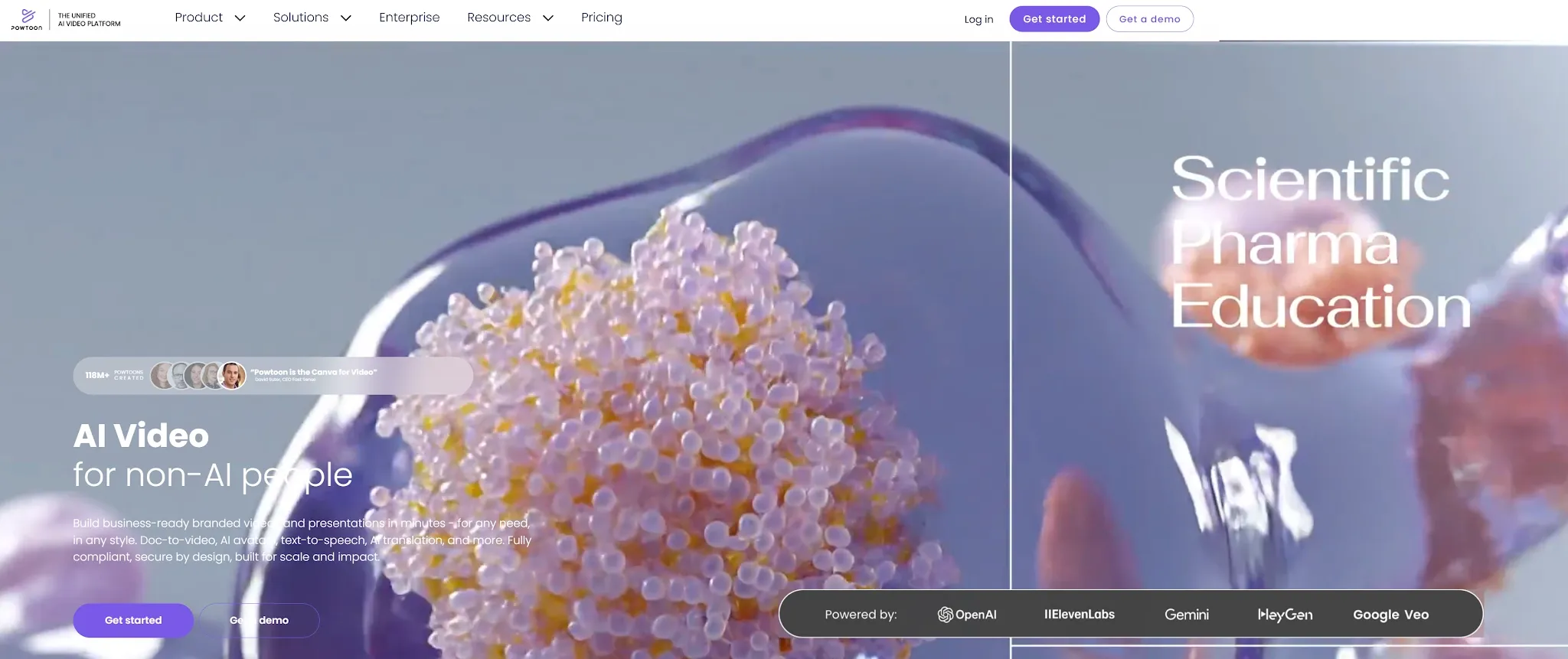Click the Google Veo logo

(1391, 615)
